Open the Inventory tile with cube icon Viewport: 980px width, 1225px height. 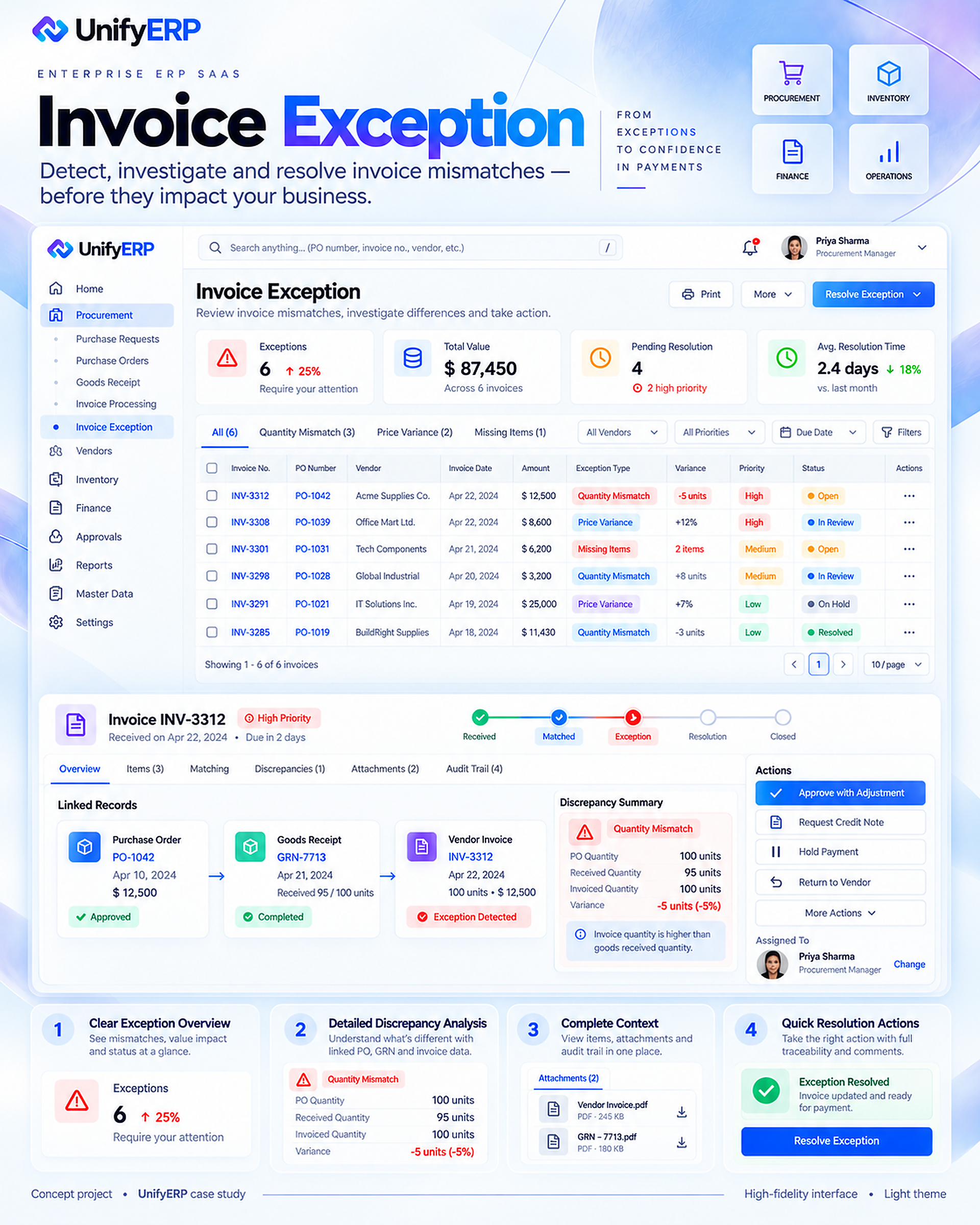click(889, 80)
